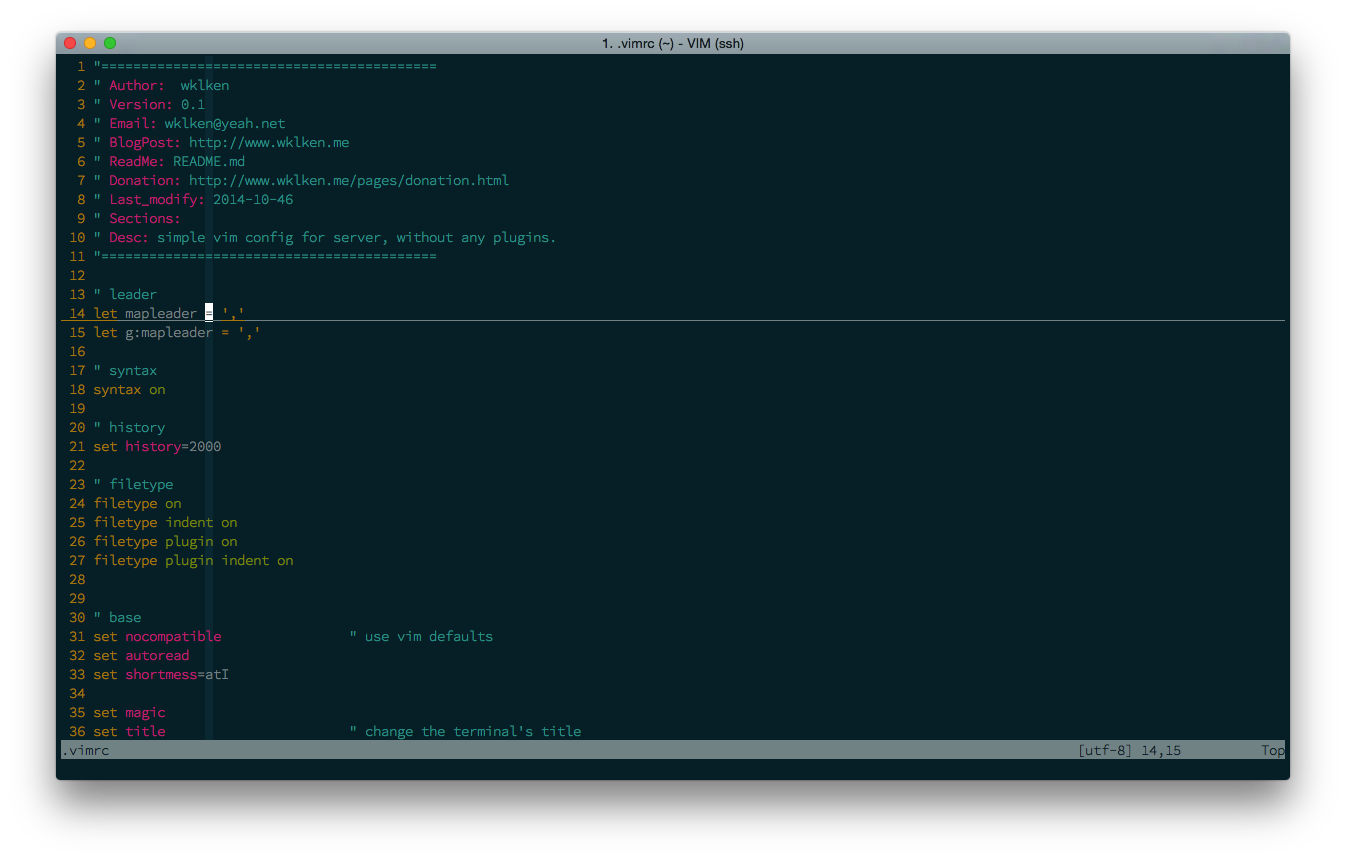Open the donation.html URL on line 7

[349, 180]
